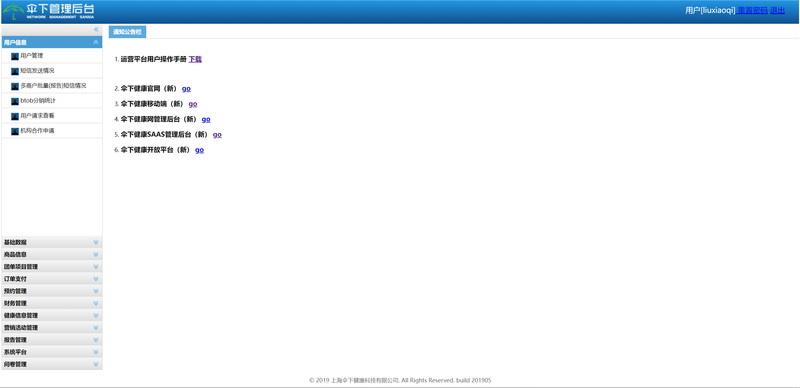Switch to the 通知公告栏 tab
The width and height of the screenshot is (800, 388).
(x=127, y=32)
